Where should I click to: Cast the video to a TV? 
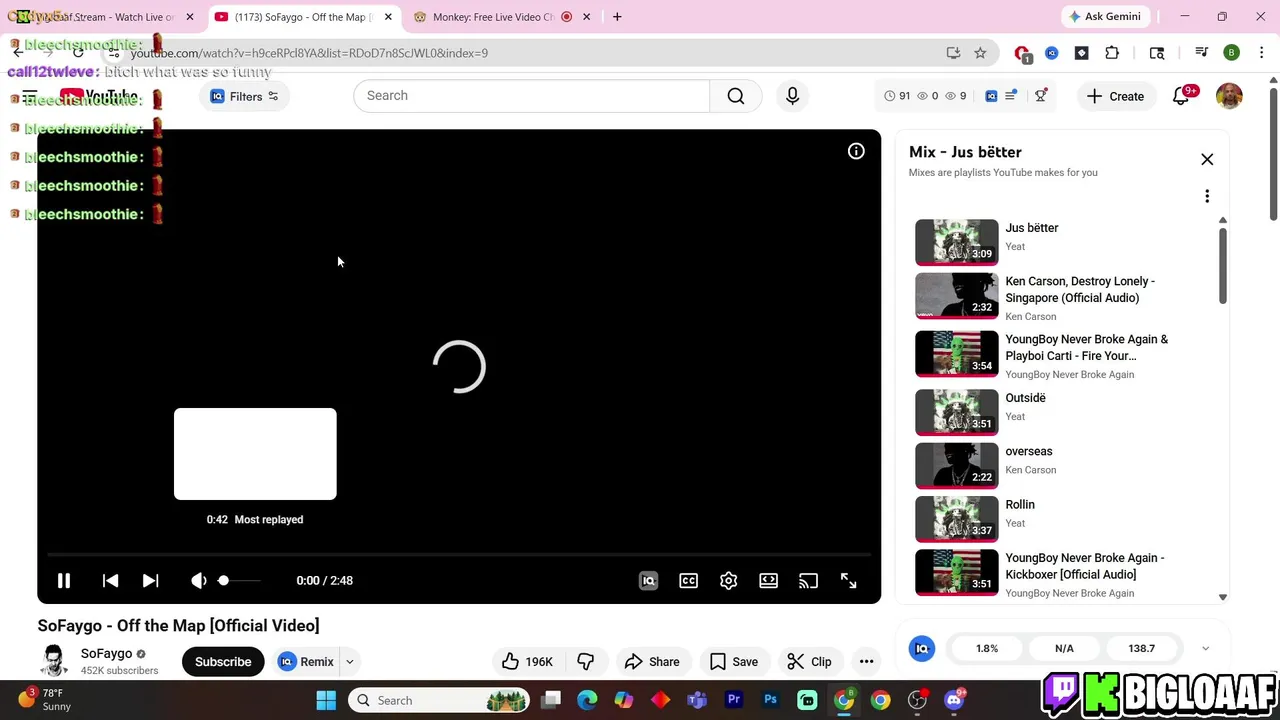click(808, 580)
